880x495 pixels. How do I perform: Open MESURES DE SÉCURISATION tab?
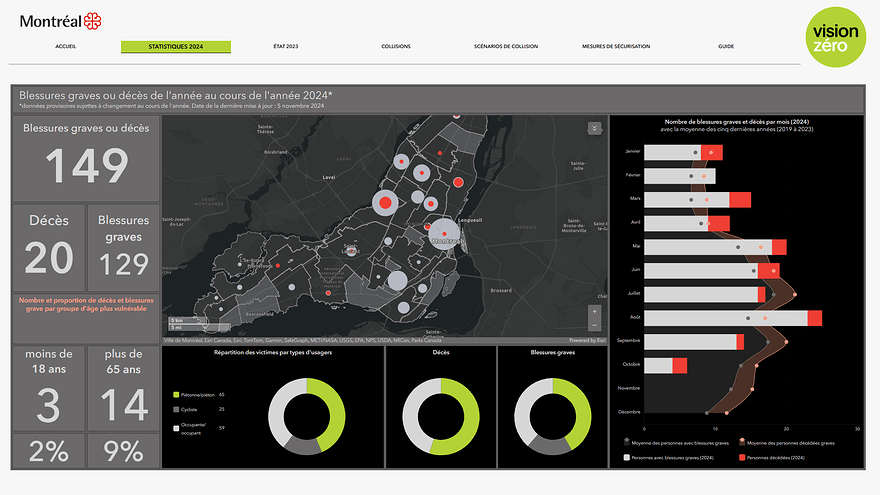616,47
